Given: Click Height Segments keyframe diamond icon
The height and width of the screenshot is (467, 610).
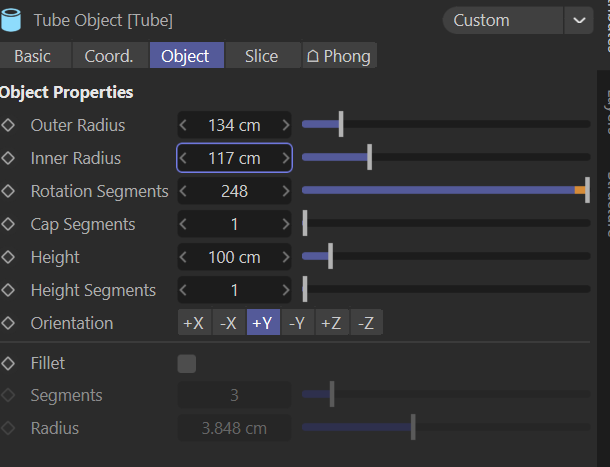Looking at the screenshot, I should [x=9, y=290].
